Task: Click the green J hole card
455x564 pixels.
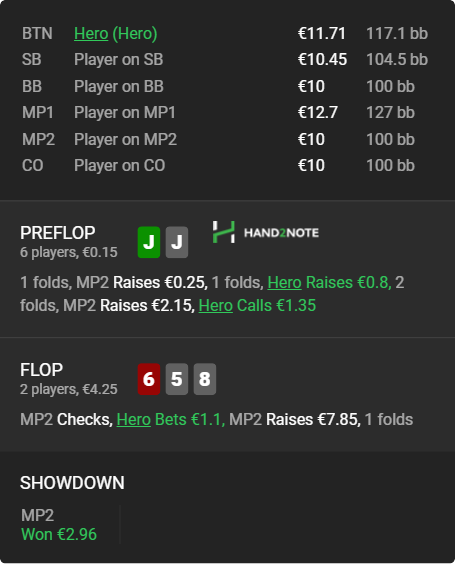Action: [149, 242]
